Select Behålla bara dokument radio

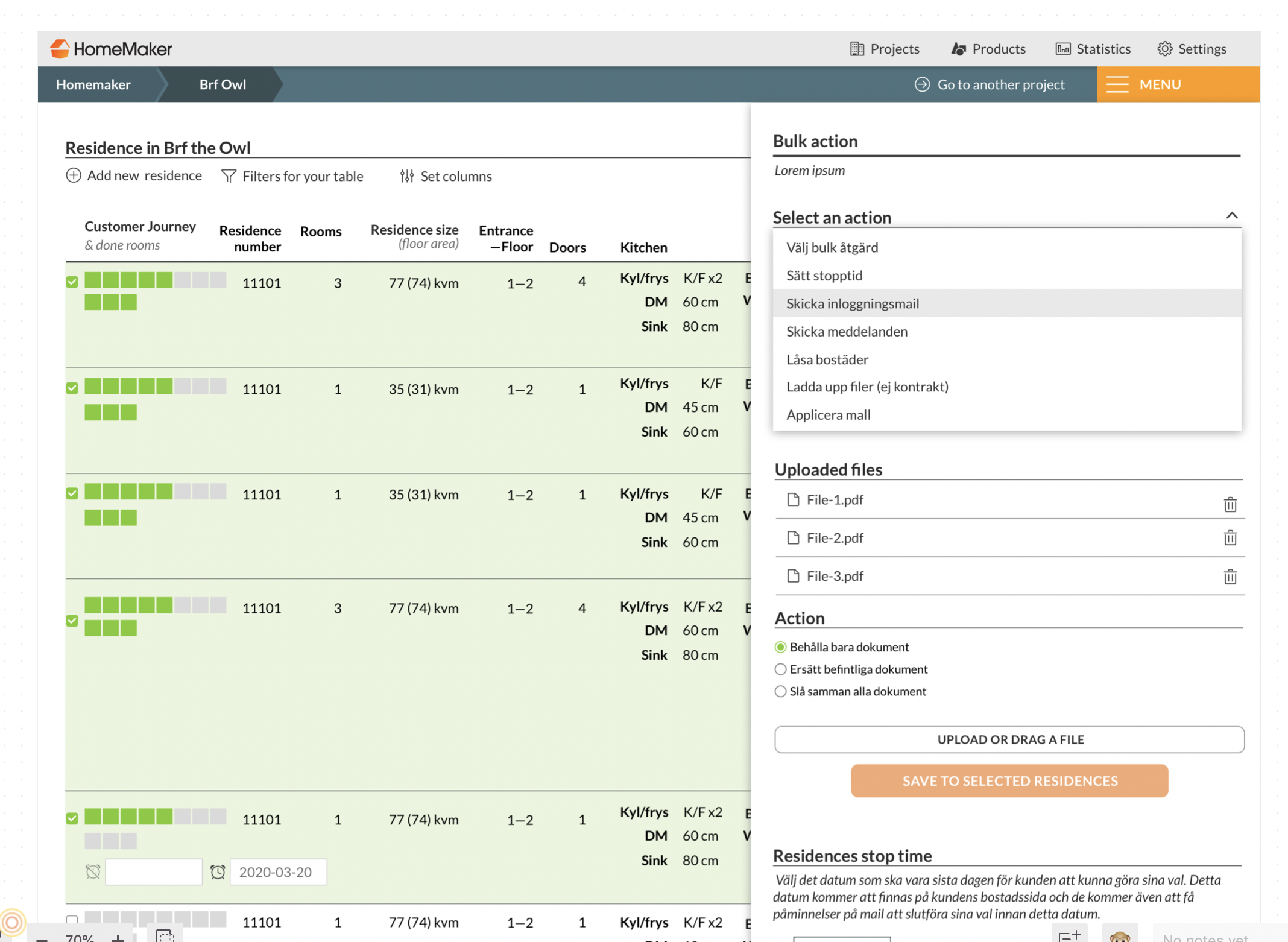[x=781, y=646]
